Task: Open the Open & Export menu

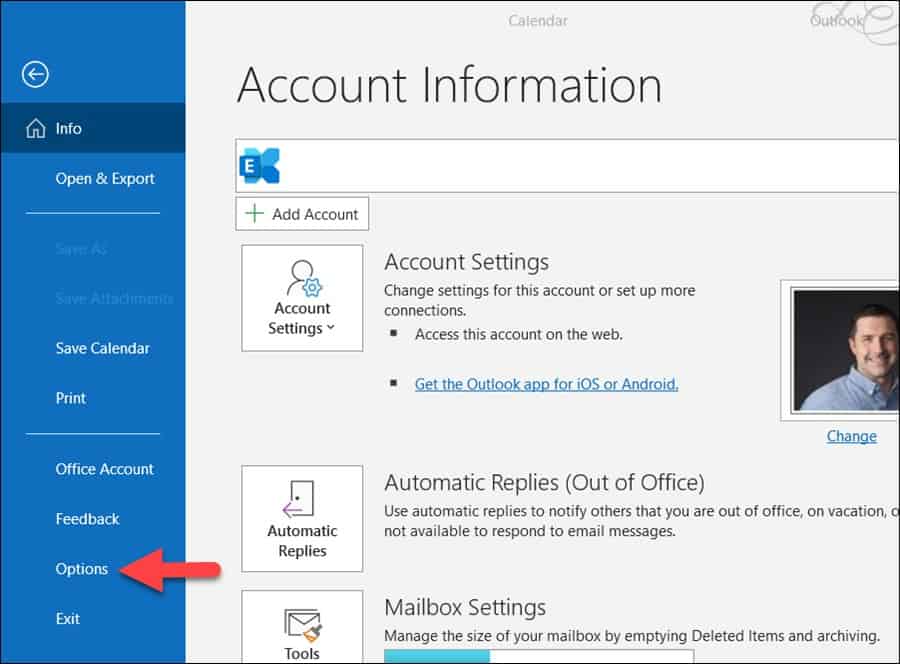Action: pos(105,178)
